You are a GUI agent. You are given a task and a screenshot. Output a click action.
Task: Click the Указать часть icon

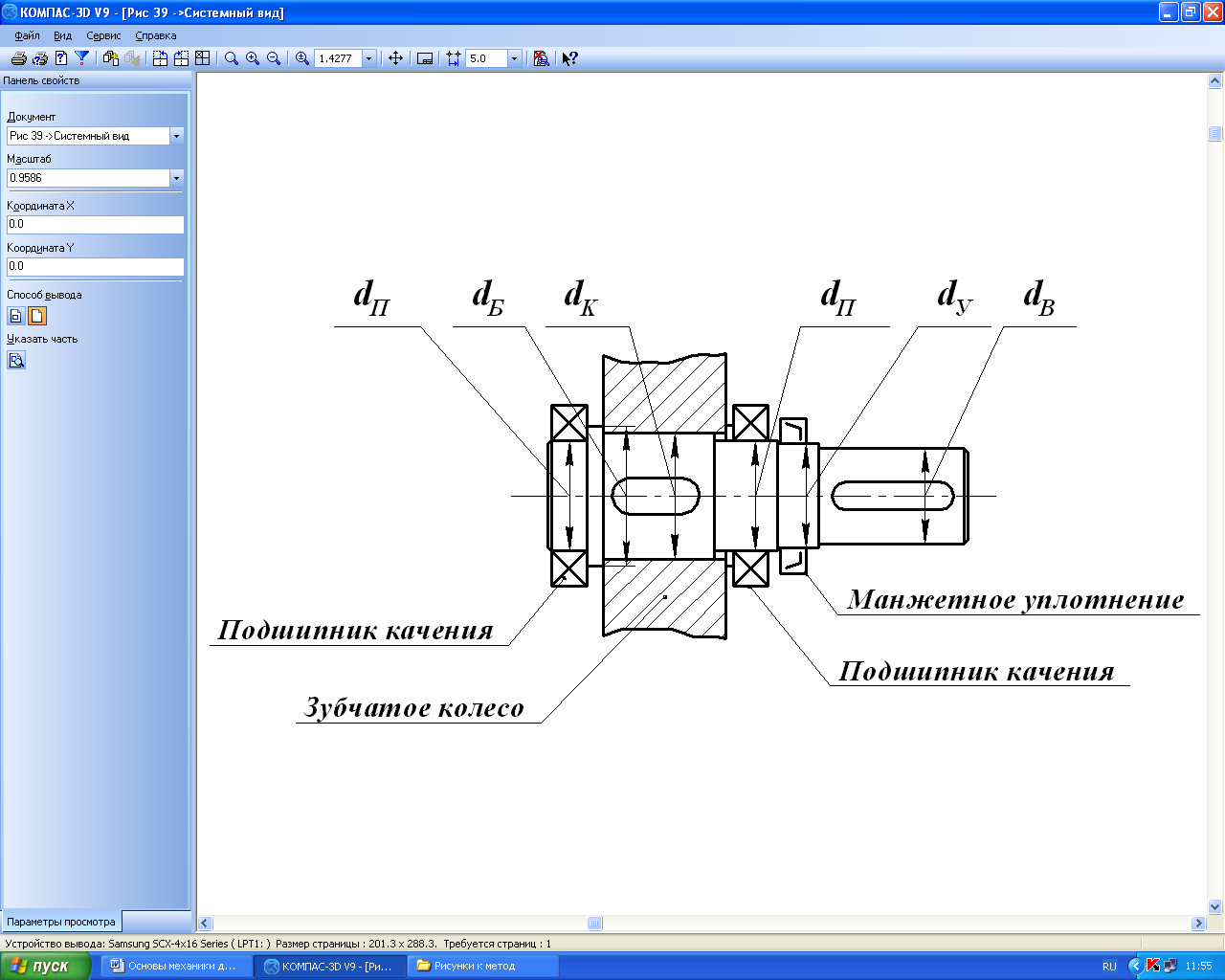[x=16, y=360]
